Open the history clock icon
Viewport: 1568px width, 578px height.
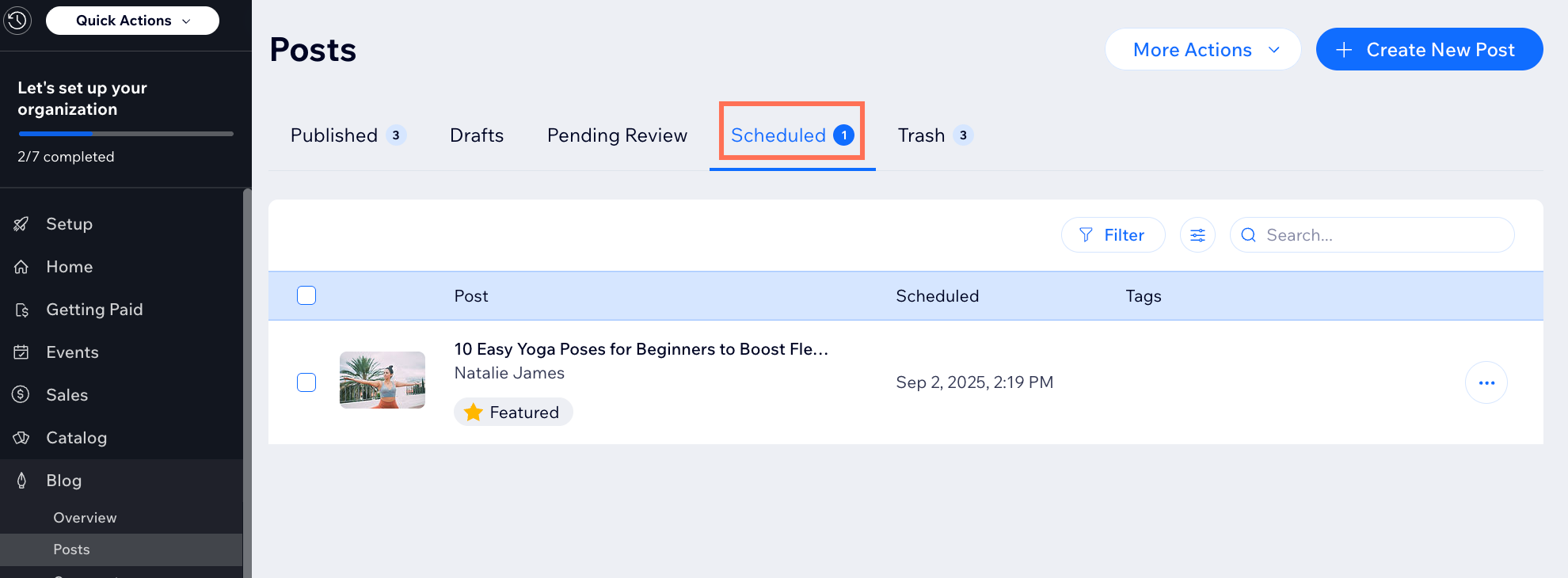[x=17, y=21]
